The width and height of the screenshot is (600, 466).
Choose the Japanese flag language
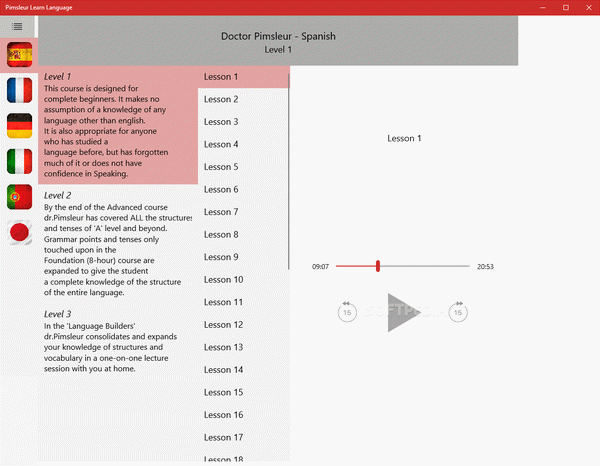coord(19,232)
